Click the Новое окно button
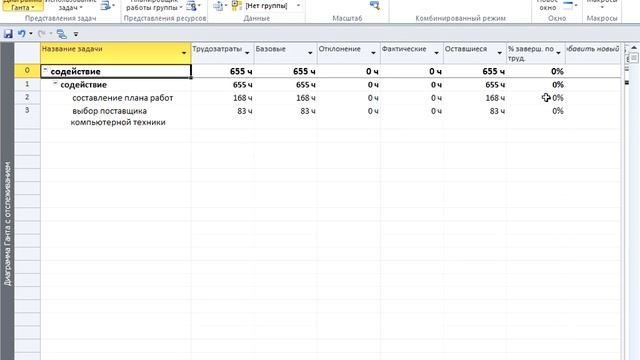Image resolution: width=640 pixels, height=360 pixels. tap(547, 5)
